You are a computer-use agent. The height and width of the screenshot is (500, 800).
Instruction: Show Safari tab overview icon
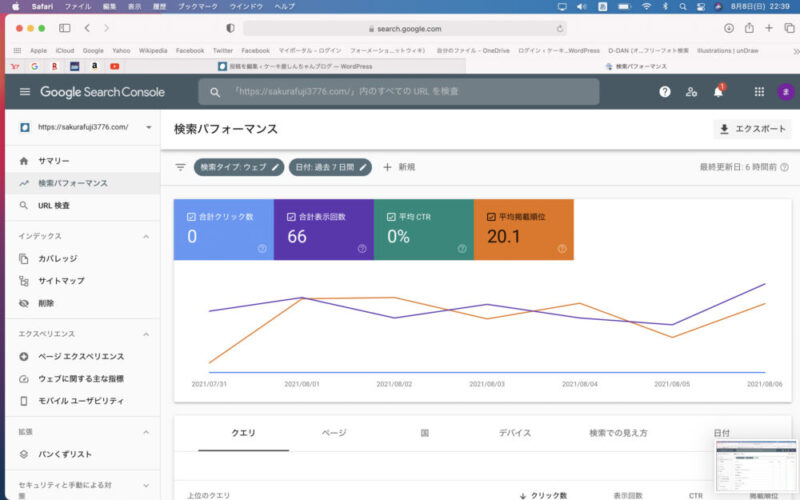(789, 28)
